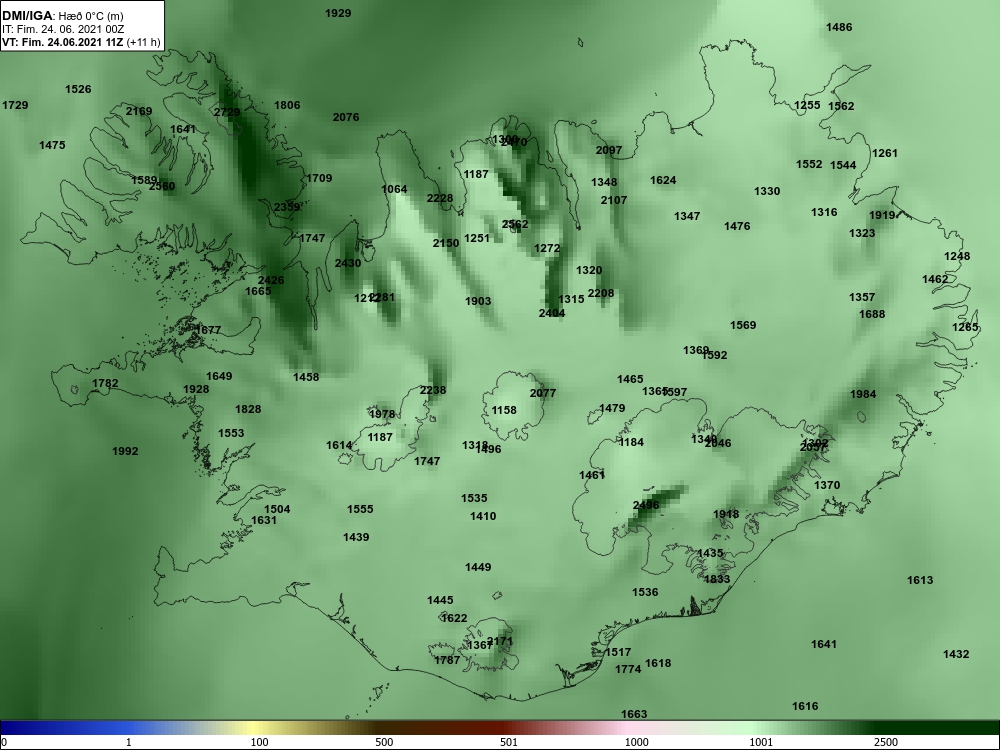Click the map value 1624

[x=663, y=180]
